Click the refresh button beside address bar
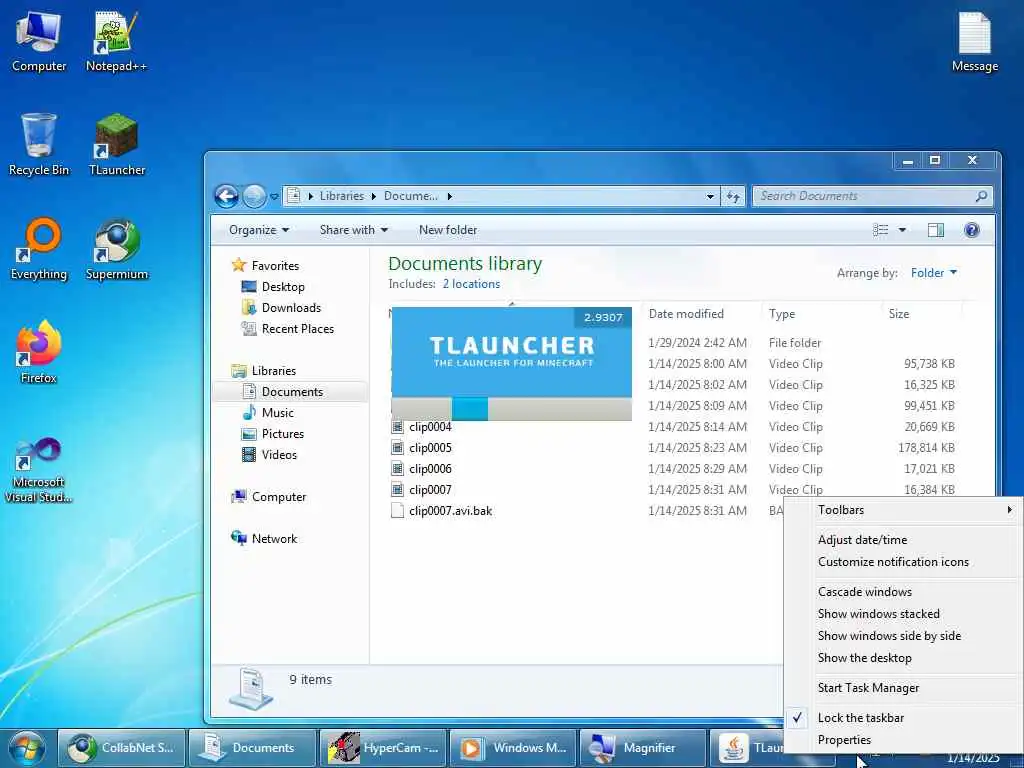The image size is (1024, 768). pyautogui.click(x=733, y=196)
